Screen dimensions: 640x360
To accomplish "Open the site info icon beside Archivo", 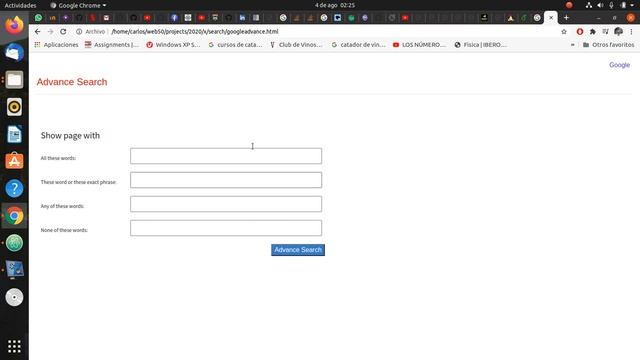I will click(79, 31).
